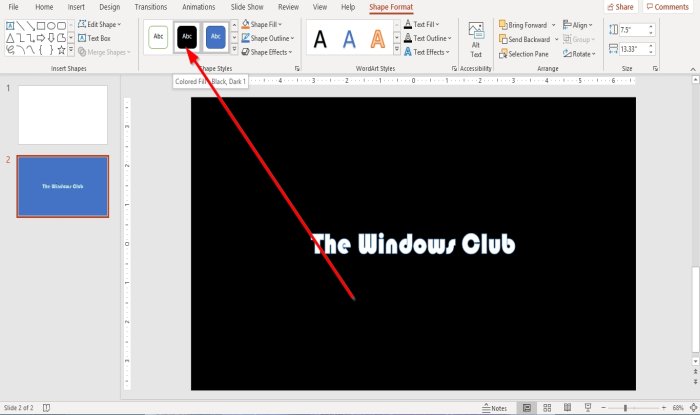Switch to the Design tab
Image resolution: width=700 pixels, height=415 pixels.
(110, 7)
